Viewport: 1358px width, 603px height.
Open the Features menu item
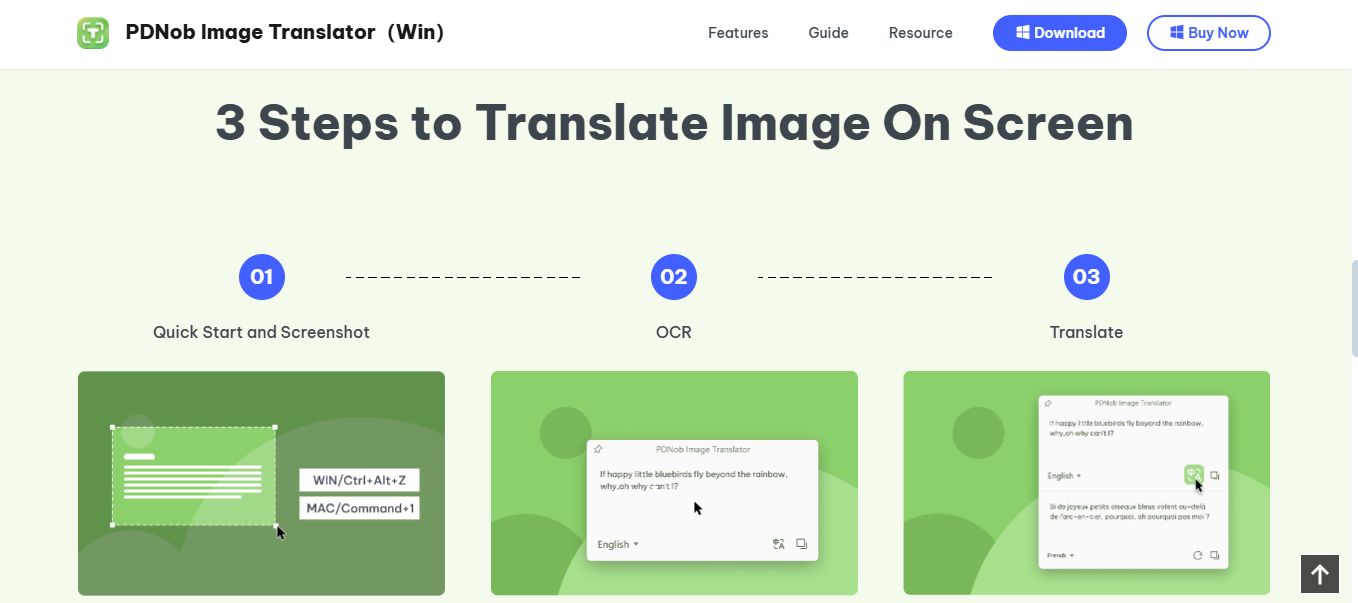(x=738, y=33)
